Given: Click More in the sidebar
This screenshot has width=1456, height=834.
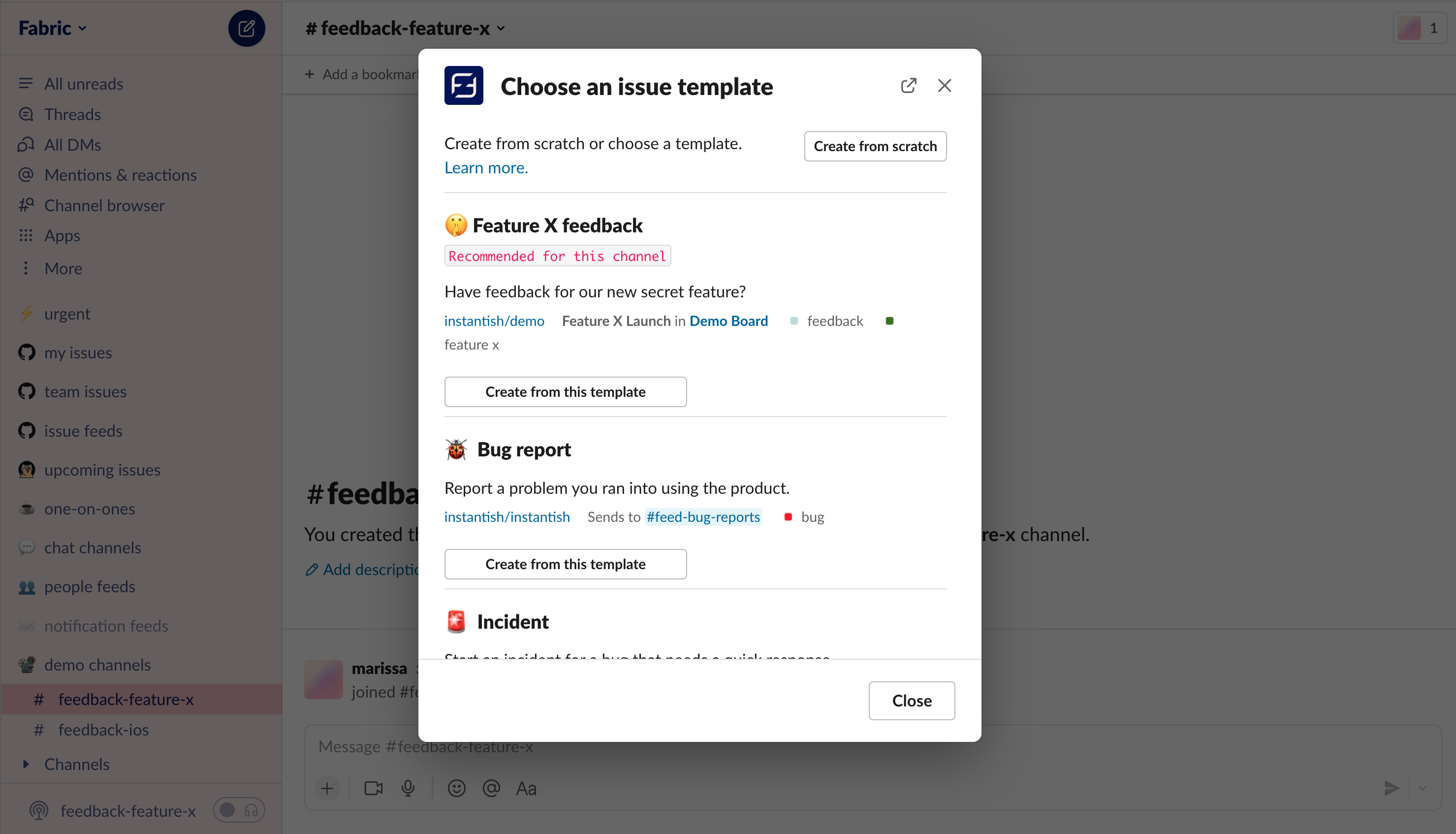Looking at the screenshot, I should [x=63, y=268].
